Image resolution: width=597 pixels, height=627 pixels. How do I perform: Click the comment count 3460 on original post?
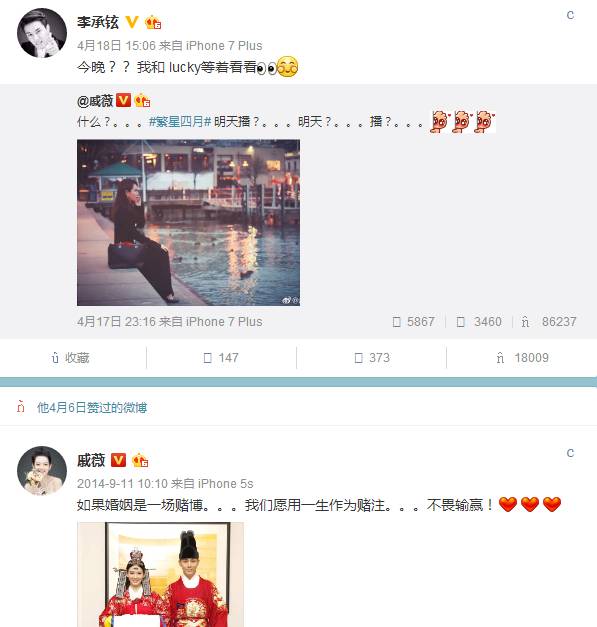pyautogui.click(x=479, y=321)
